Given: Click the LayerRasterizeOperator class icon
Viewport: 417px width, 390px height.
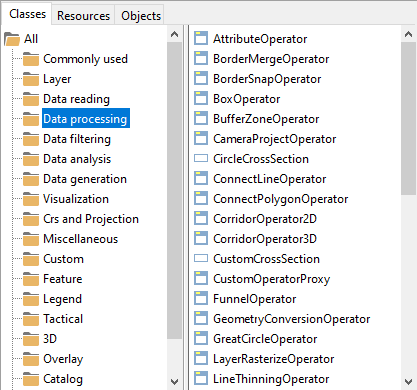Looking at the screenshot, I should click(x=201, y=358).
